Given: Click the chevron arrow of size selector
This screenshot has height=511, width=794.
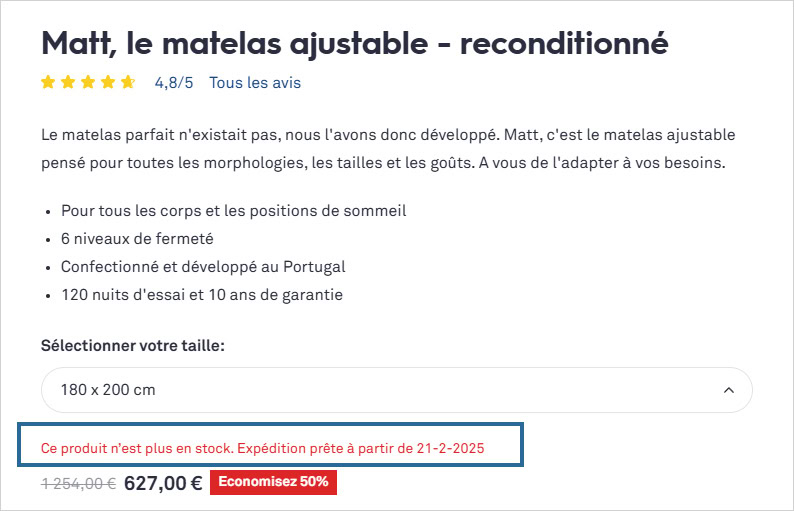Looking at the screenshot, I should click(728, 389).
